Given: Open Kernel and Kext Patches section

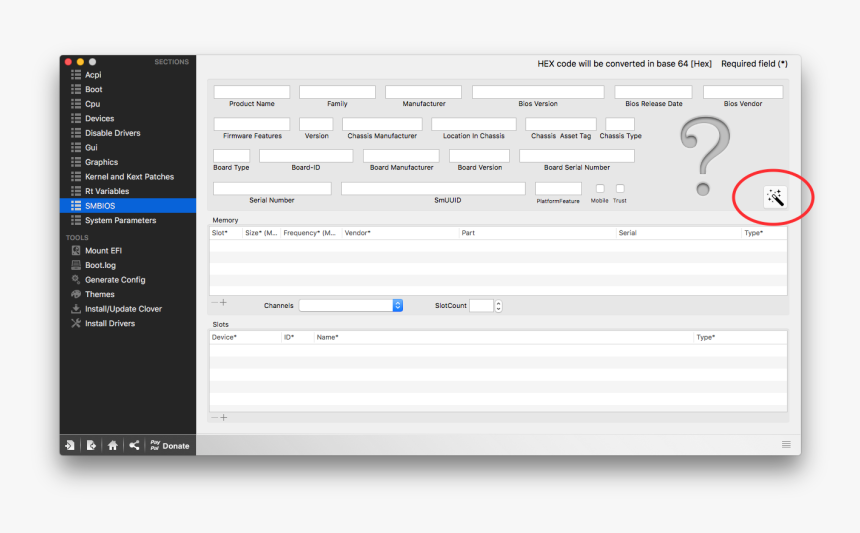Looking at the screenshot, I should [x=128, y=177].
